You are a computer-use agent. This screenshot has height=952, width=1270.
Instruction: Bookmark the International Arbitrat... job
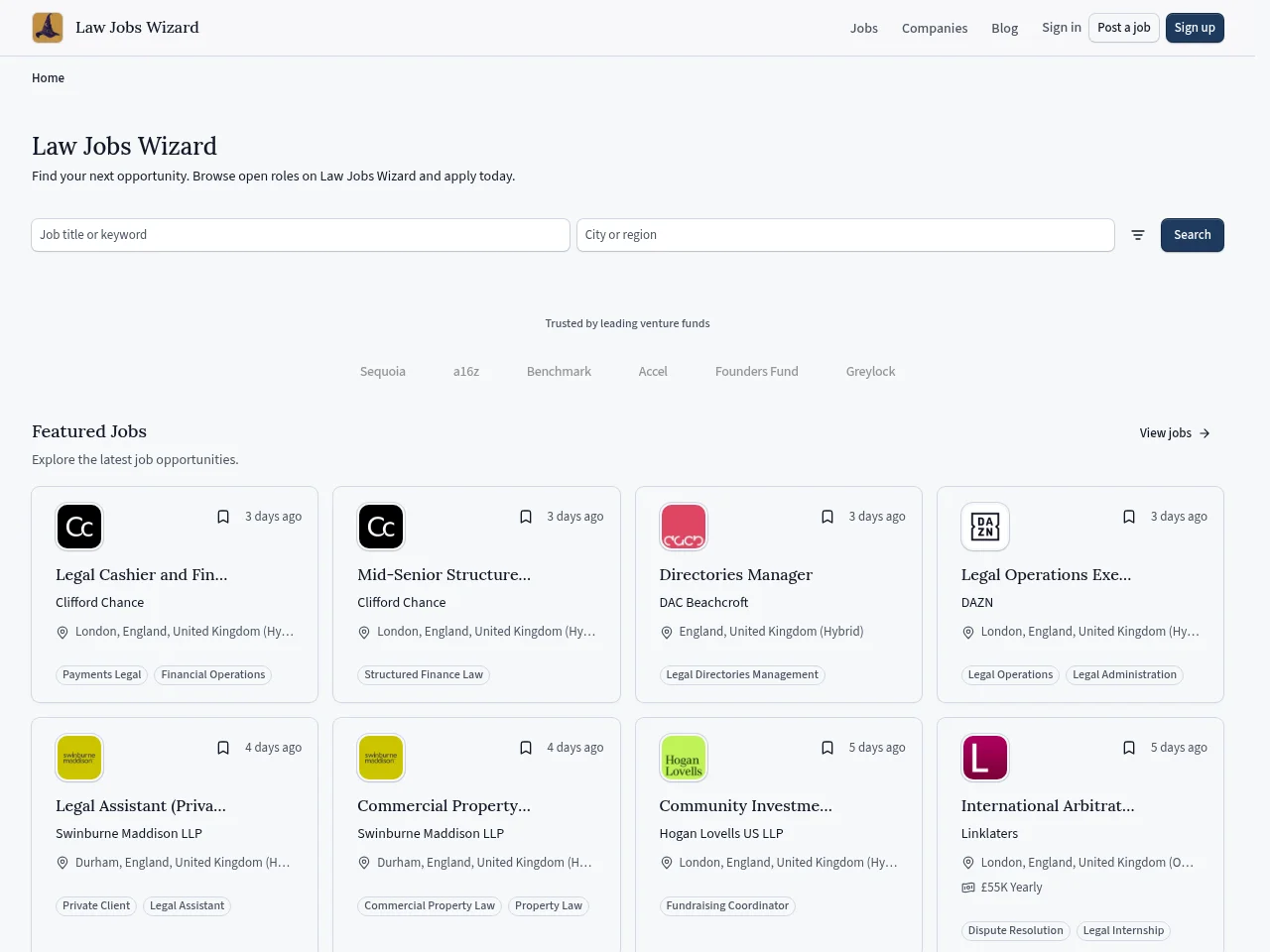click(1129, 748)
